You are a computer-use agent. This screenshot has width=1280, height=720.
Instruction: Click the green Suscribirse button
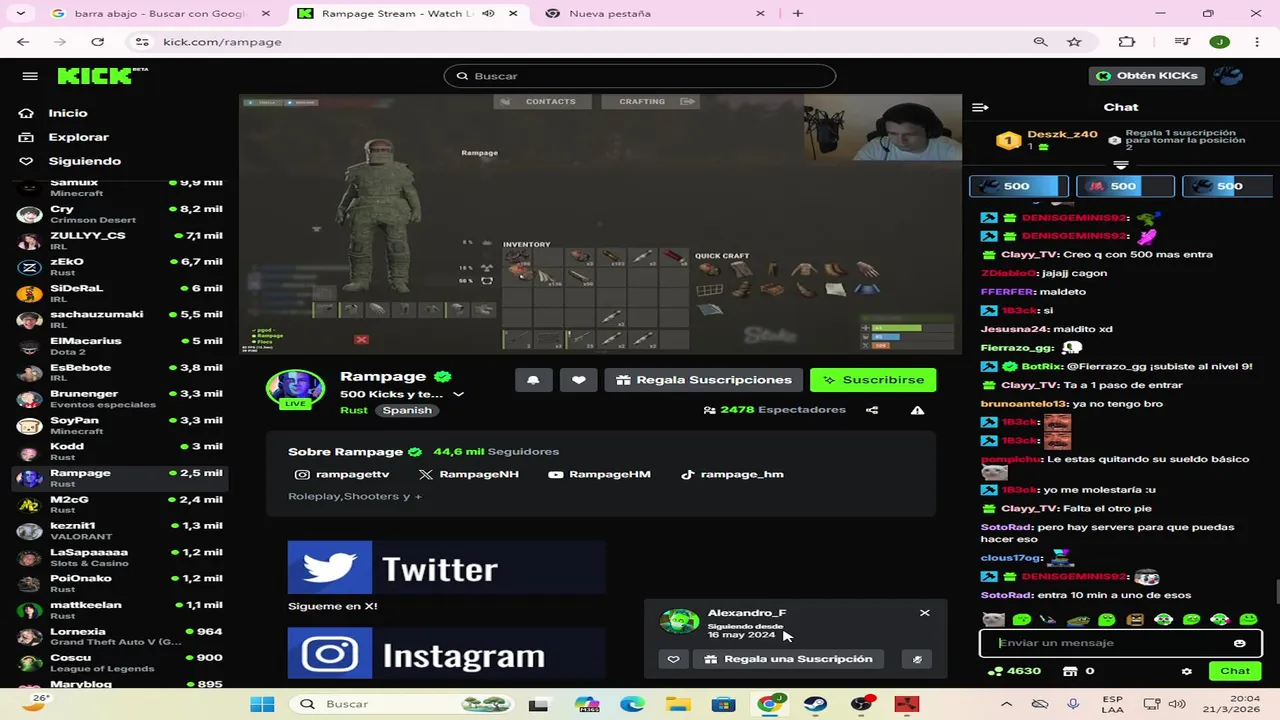[x=873, y=380]
